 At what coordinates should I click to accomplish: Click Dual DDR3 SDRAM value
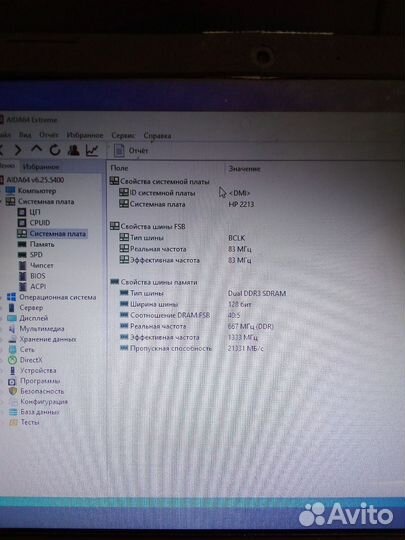[x=257, y=293]
